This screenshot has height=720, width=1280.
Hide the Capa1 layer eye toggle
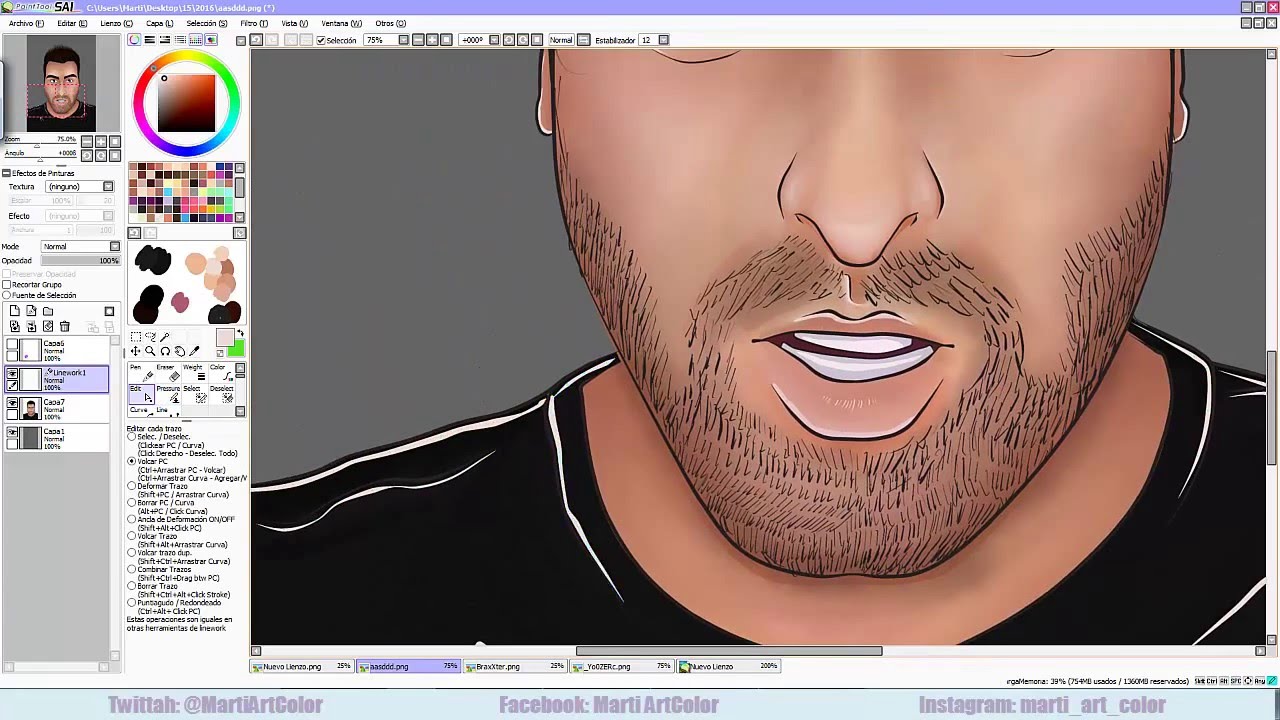pyautogui.click(x=12, y=432)
